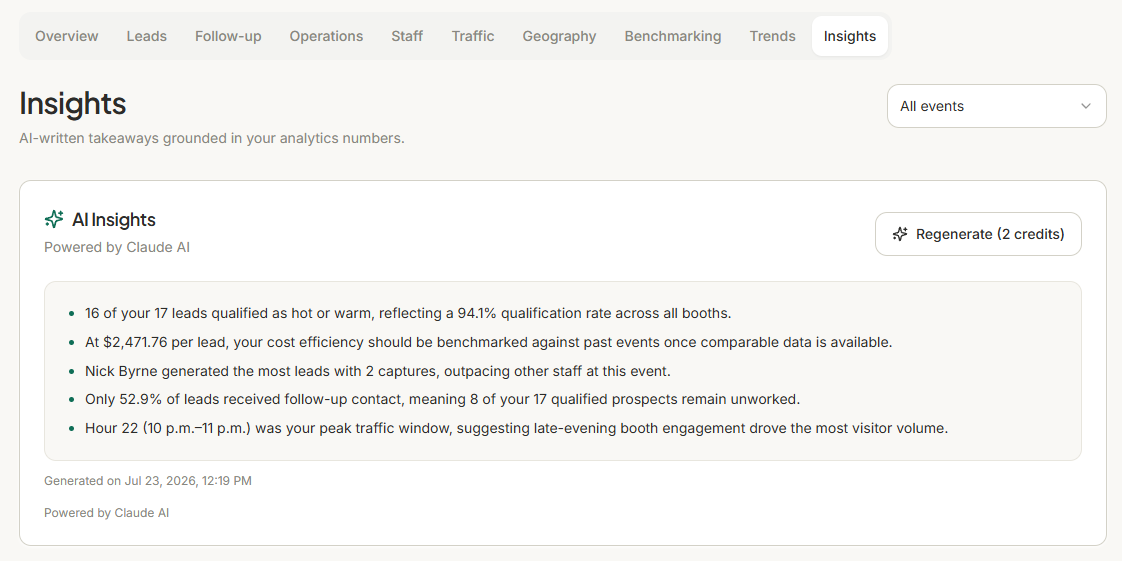Viewport: 1122px width, 561px height.
Task: Click the $2,471.76 per lead insight
Action: tap(489, 342)
